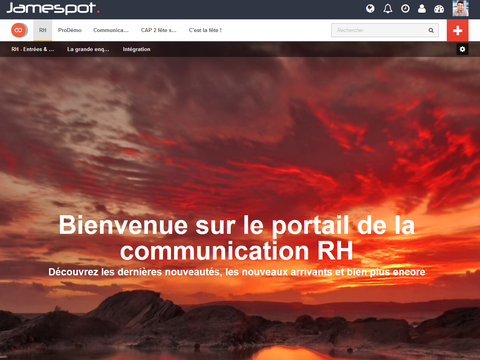Switch to the ProDémo tab

[x=70, y=30]
